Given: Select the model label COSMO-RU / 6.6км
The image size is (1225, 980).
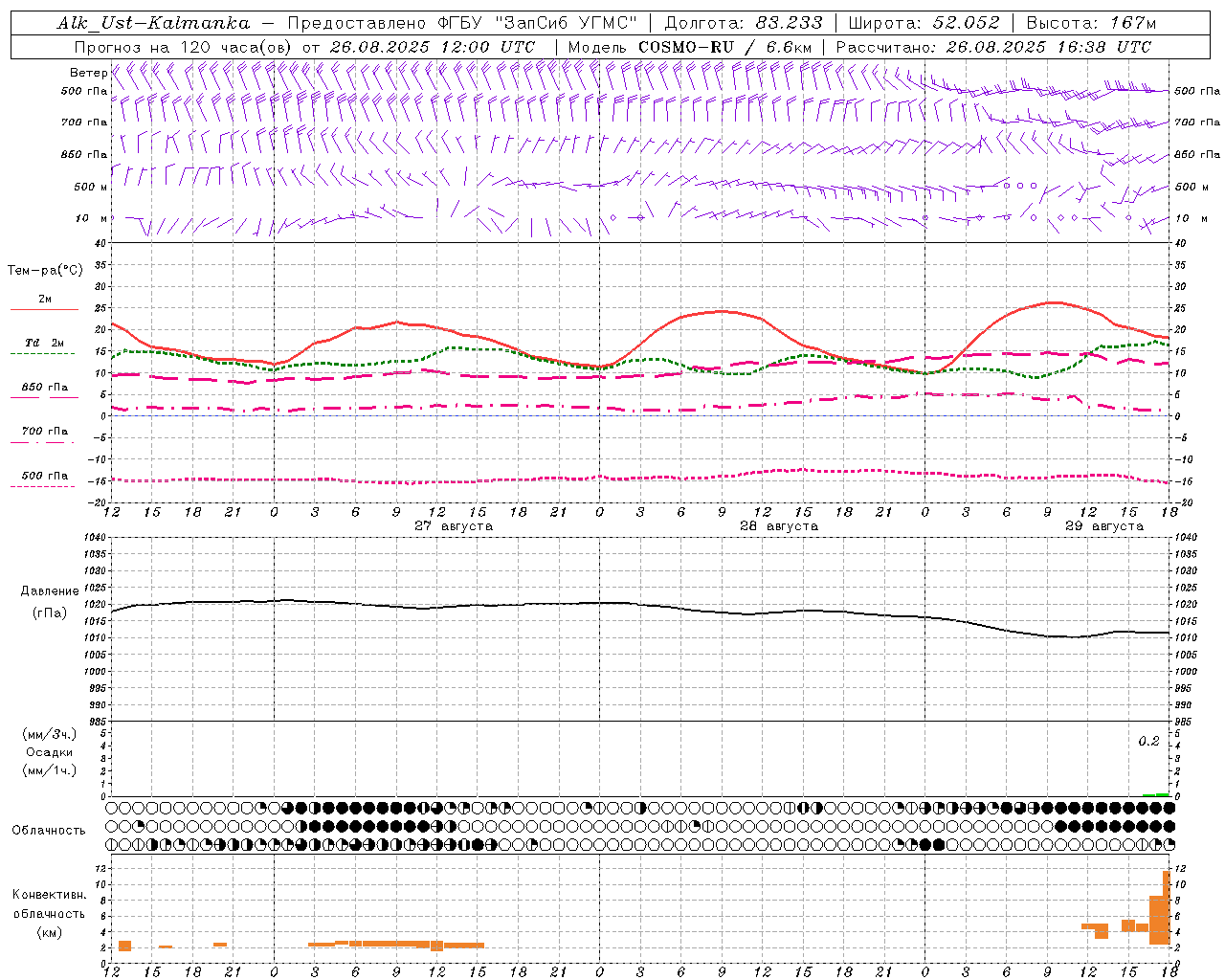Looking at the screenshot, I should (725, 47).
